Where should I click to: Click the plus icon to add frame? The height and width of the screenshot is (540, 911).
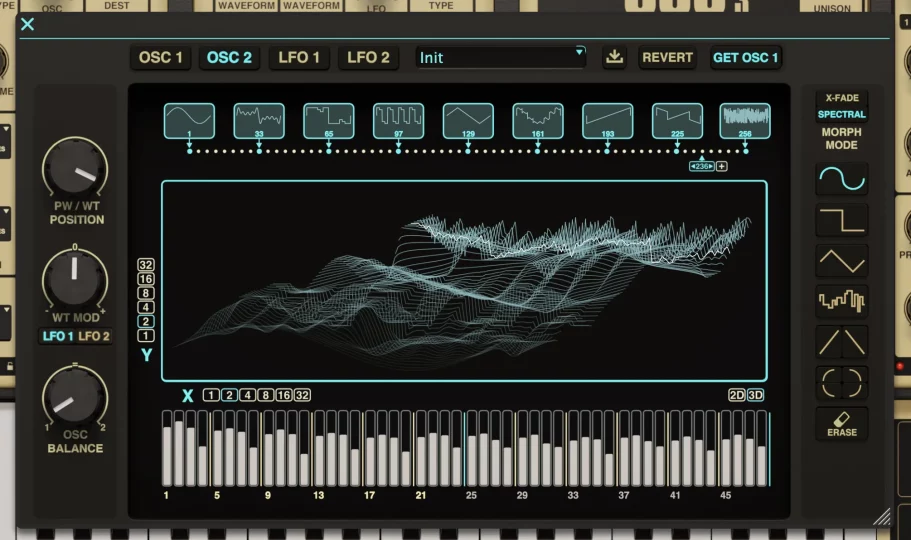(x=722, y=166)
